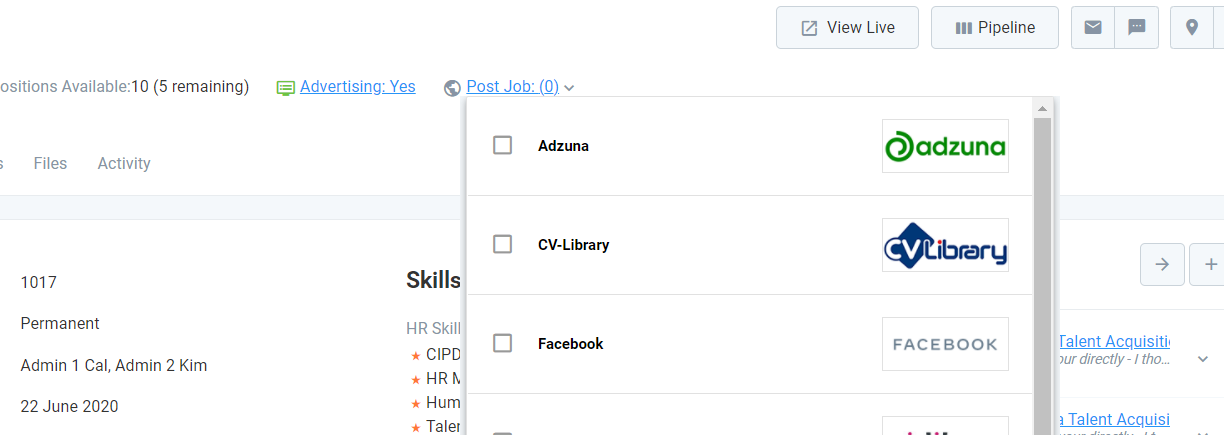1224x435 pixels.
Task: Click the map location pin icon
Action: [1191, 27]
